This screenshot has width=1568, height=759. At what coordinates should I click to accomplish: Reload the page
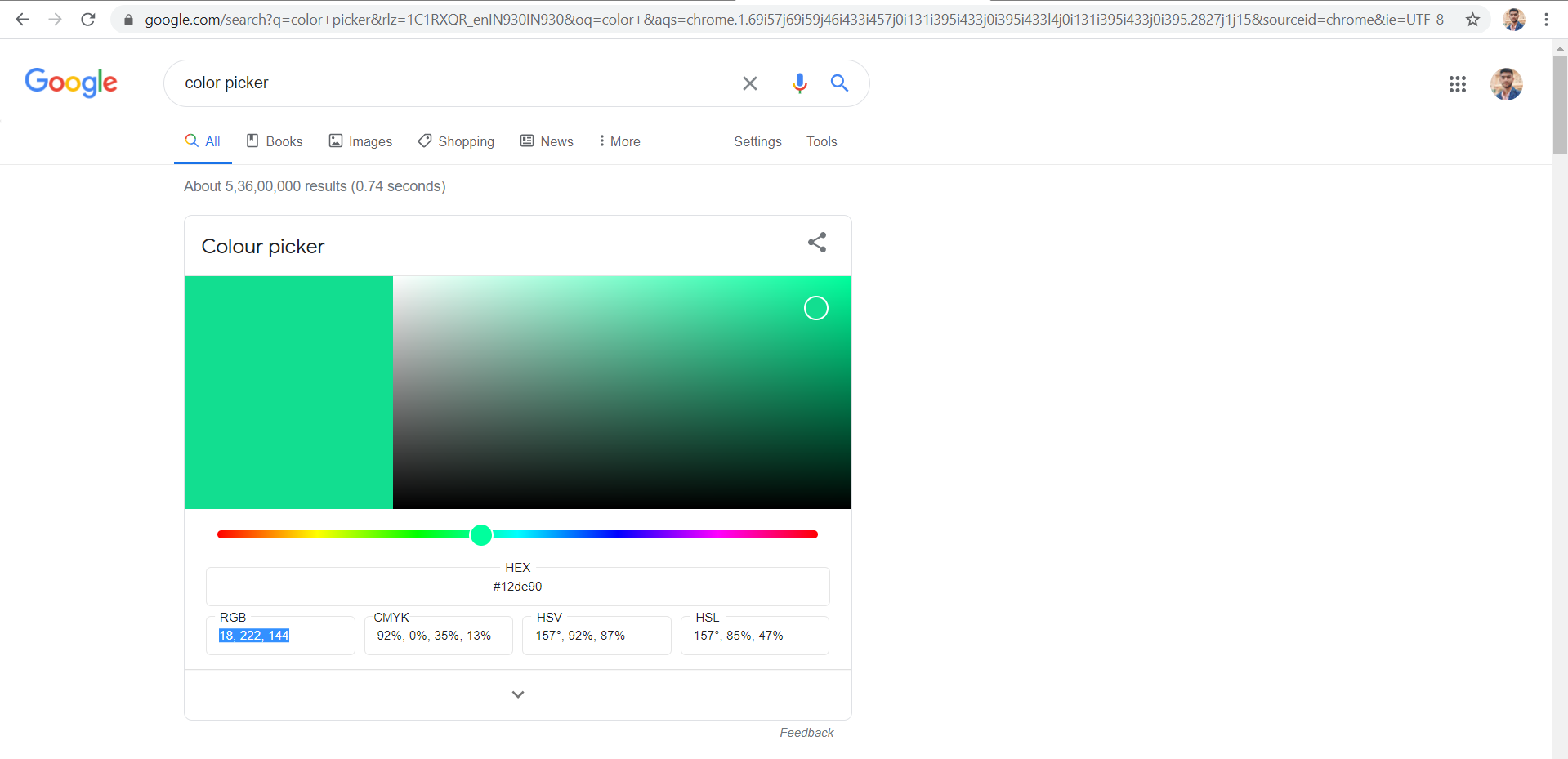click(88, 20)
